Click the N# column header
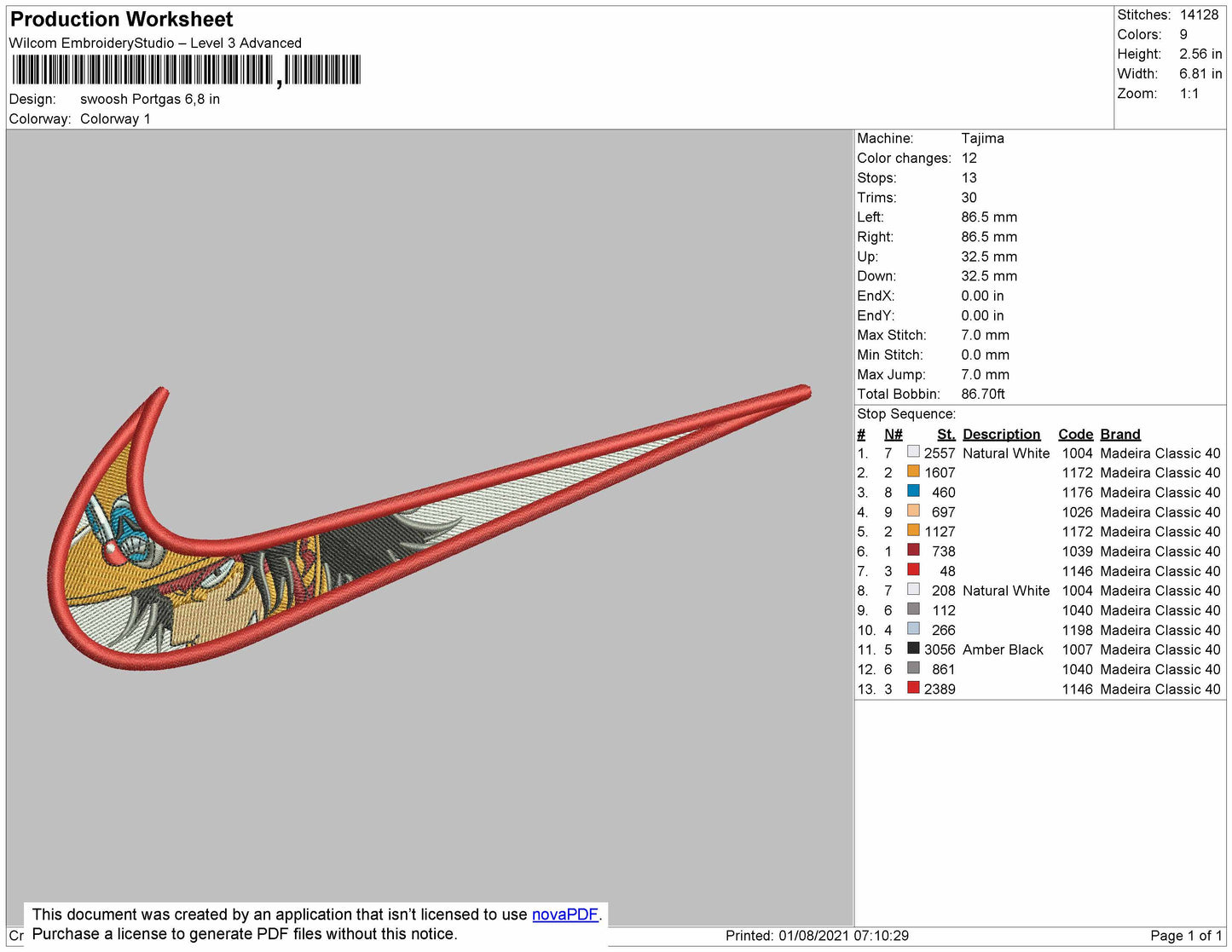 click(x=893, y=434)
